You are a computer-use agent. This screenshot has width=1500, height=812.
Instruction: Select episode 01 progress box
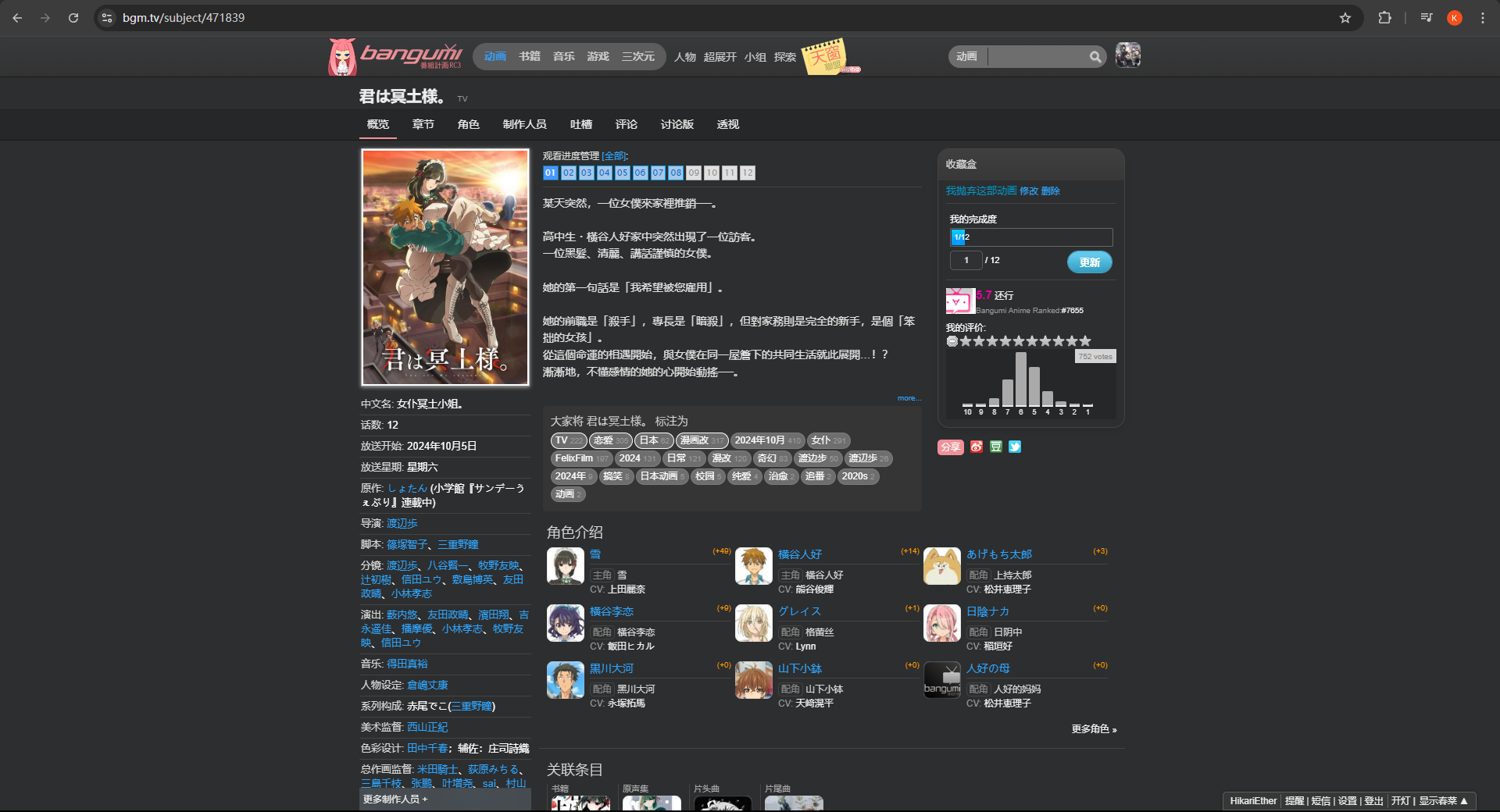(551, 173)
